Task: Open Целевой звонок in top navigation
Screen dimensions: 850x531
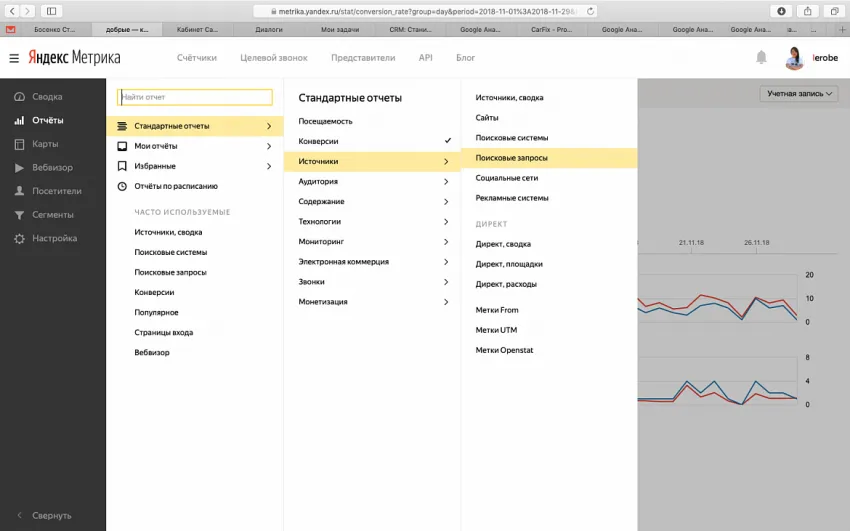Action: coord(273,58)
